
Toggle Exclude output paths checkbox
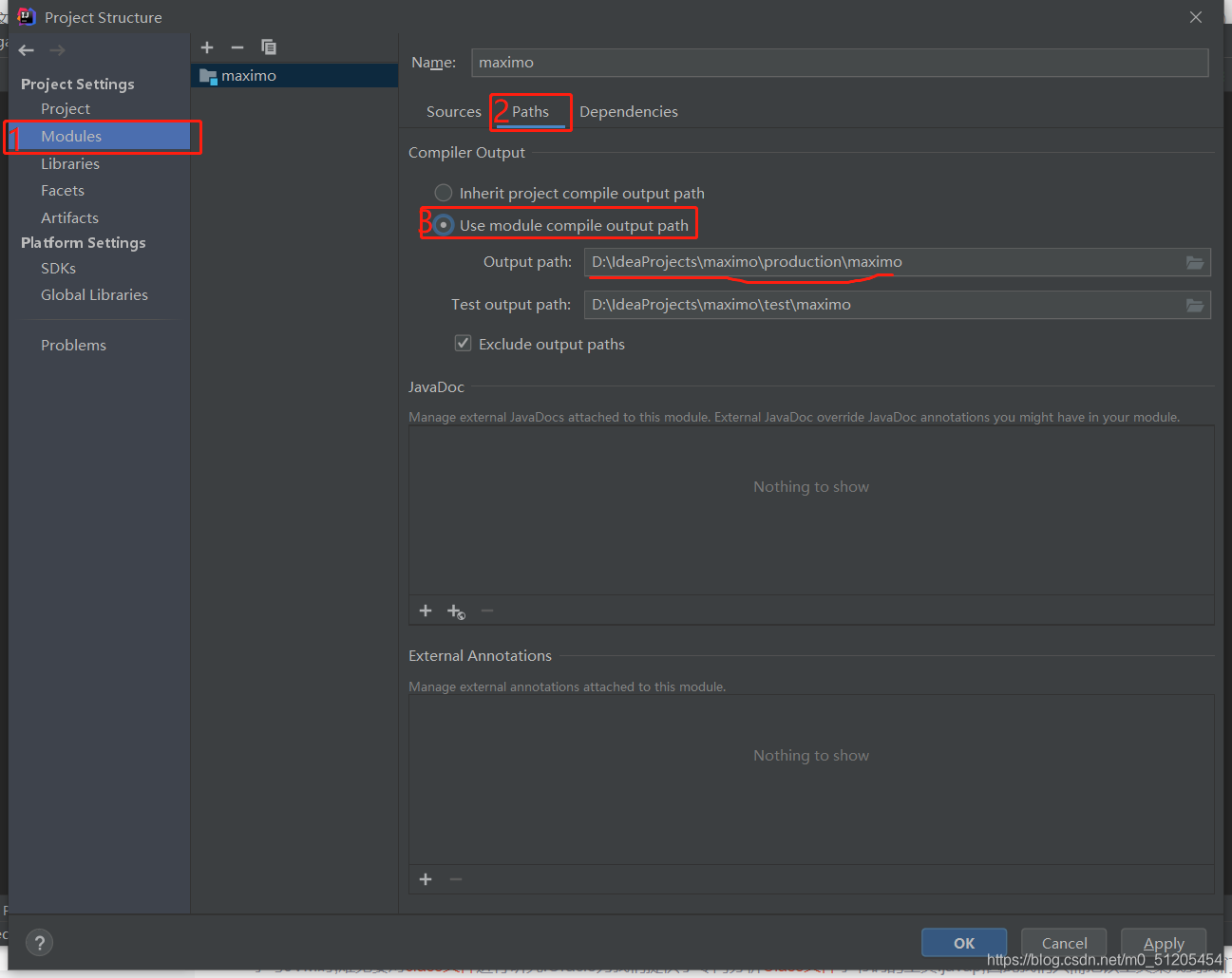pos(464,343)
